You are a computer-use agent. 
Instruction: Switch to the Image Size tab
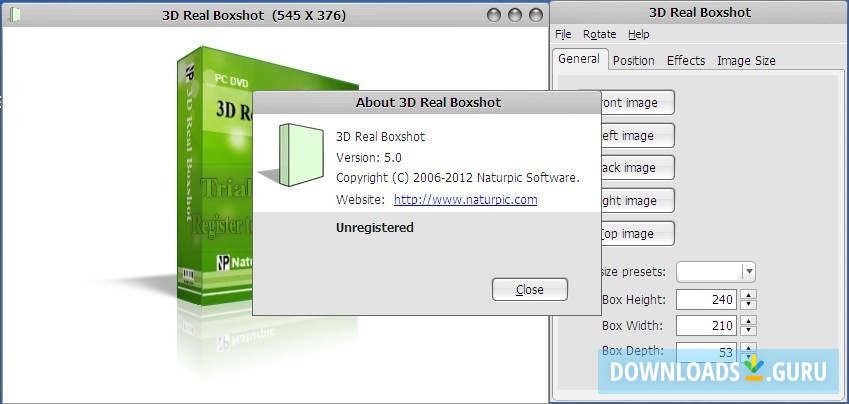tap(746, 61)
